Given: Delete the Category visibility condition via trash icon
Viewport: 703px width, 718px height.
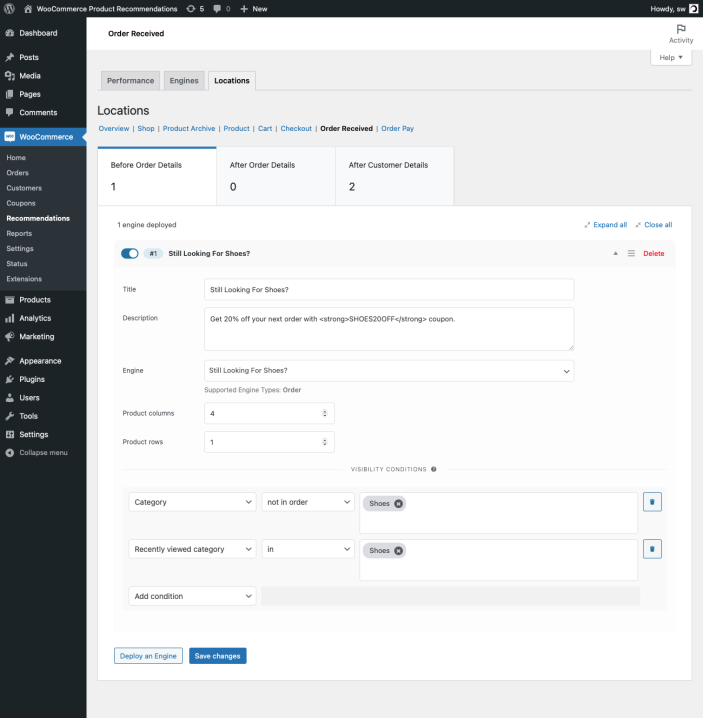Looking at the screenshot, I should pos(651,502).
